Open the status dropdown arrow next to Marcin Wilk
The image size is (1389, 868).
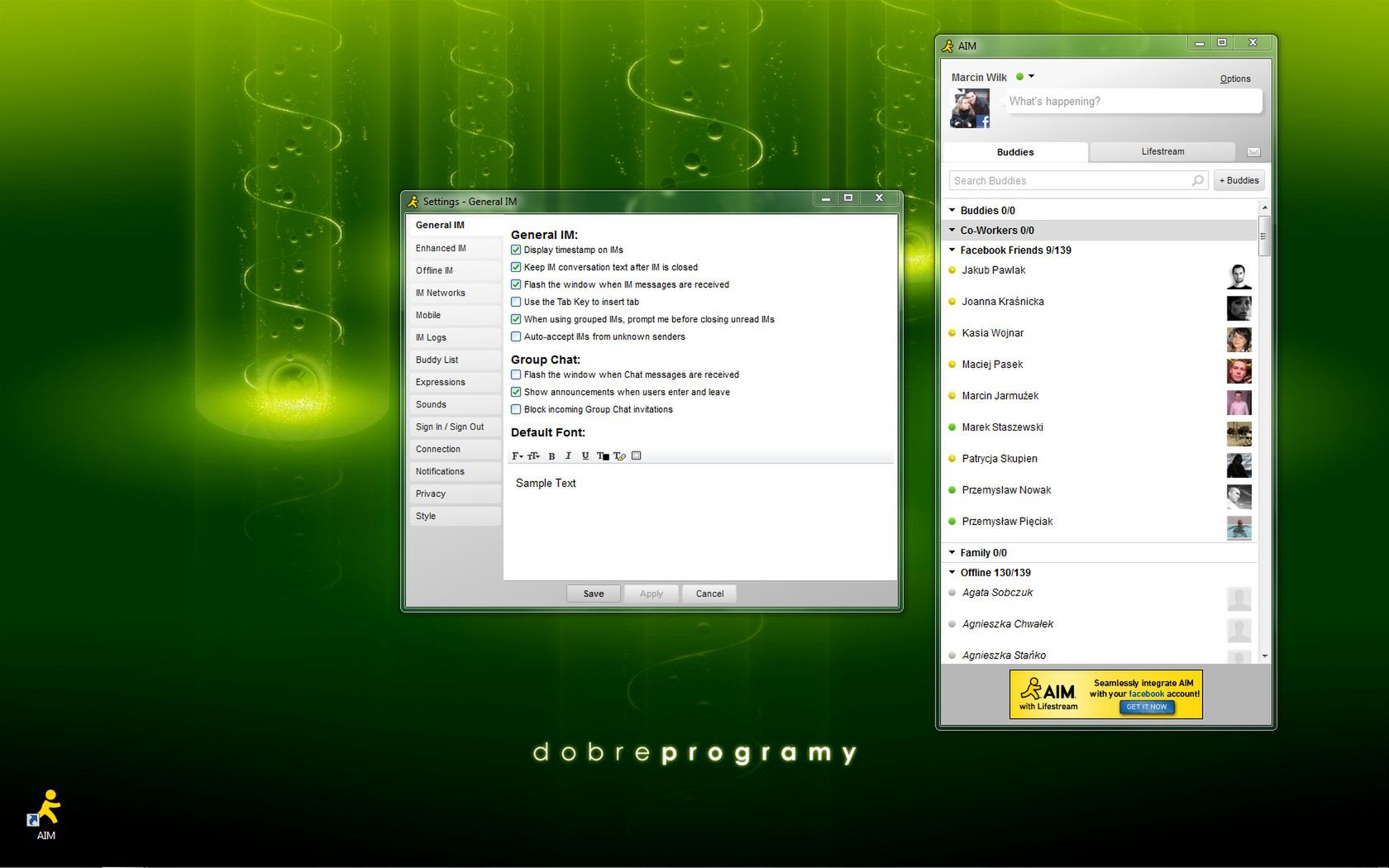1031,76
